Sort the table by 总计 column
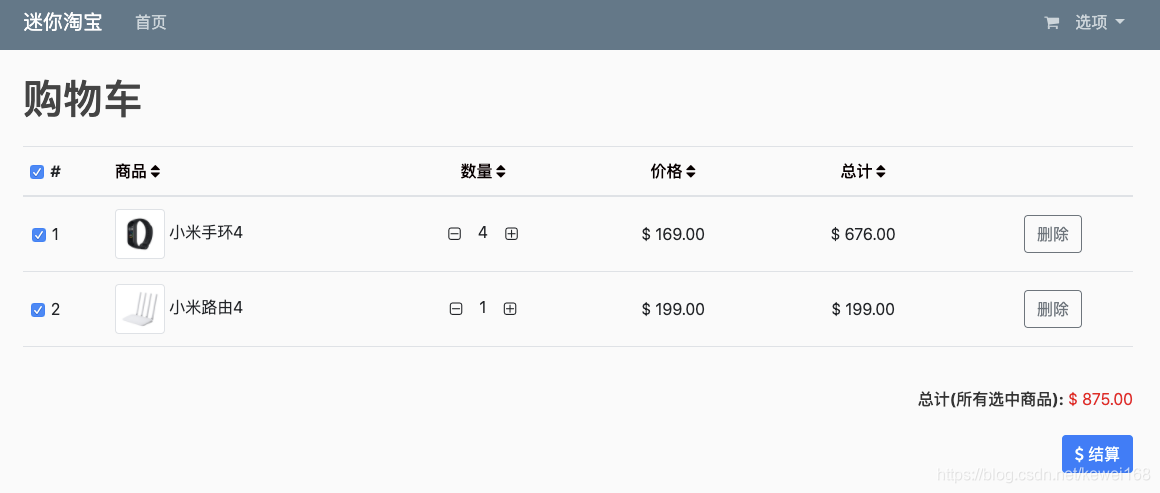This screenshot has width=1160, height=493. coord(863,172)
